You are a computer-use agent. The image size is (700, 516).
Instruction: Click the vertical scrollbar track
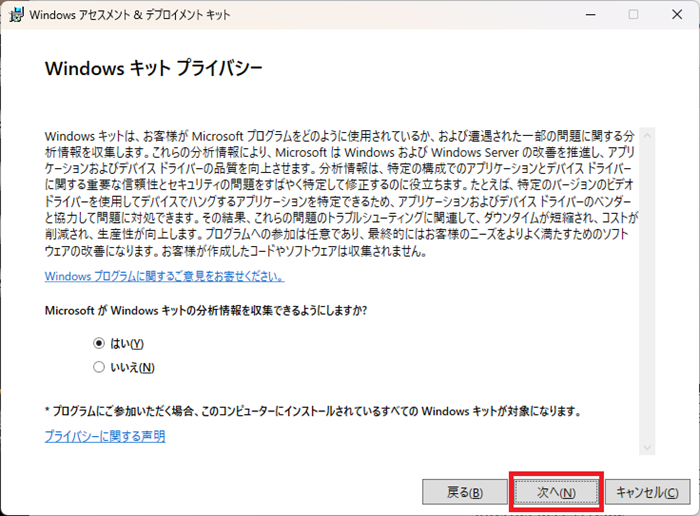point(647,290)
